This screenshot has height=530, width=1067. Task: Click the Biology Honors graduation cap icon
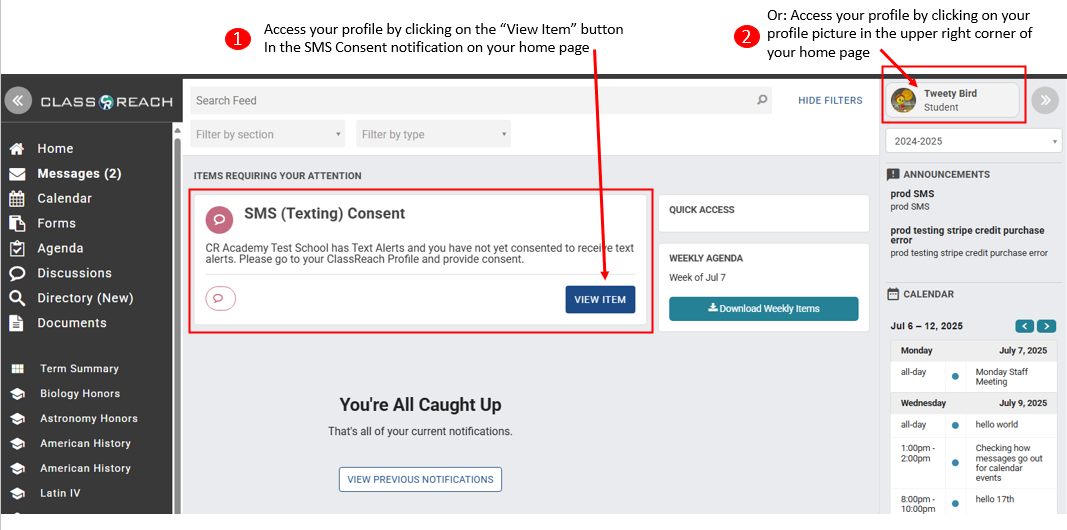pos(18,394)
